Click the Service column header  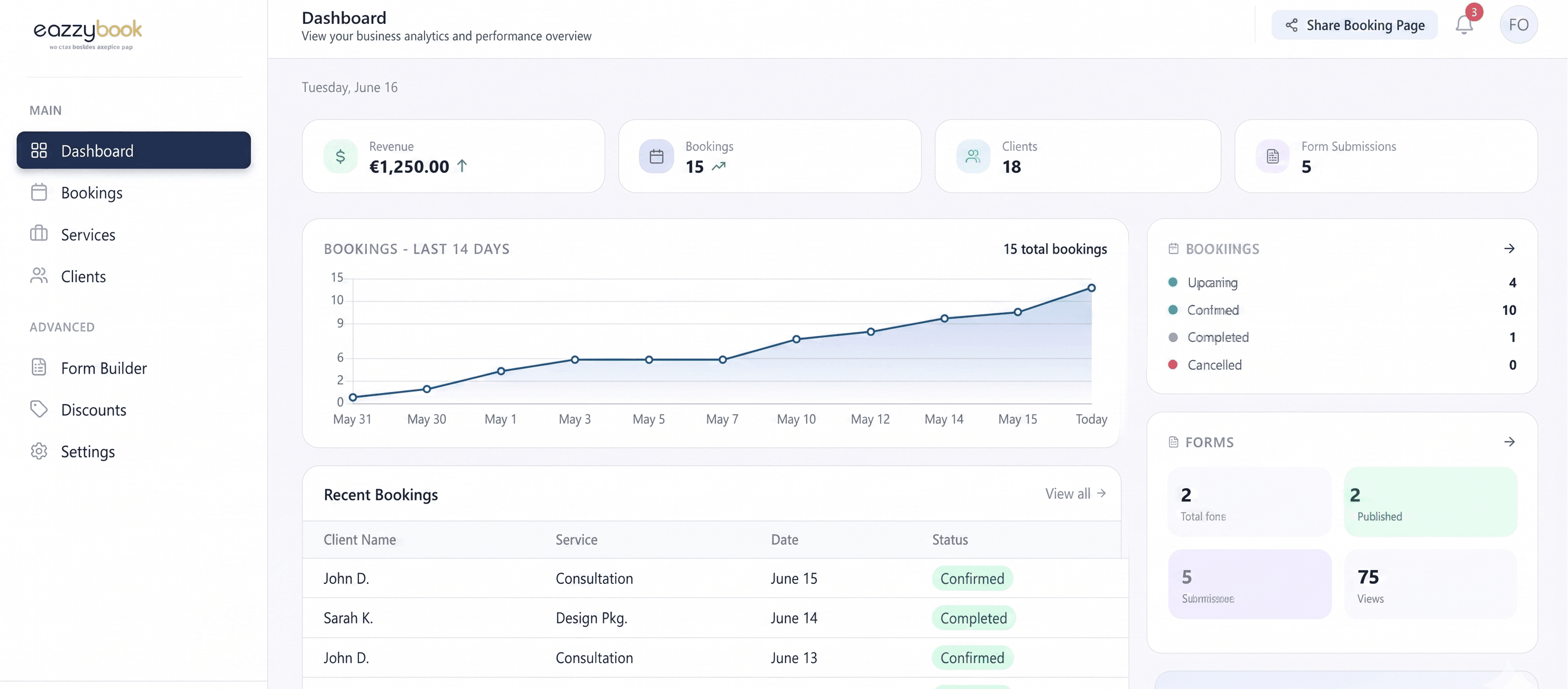[576, 539]
